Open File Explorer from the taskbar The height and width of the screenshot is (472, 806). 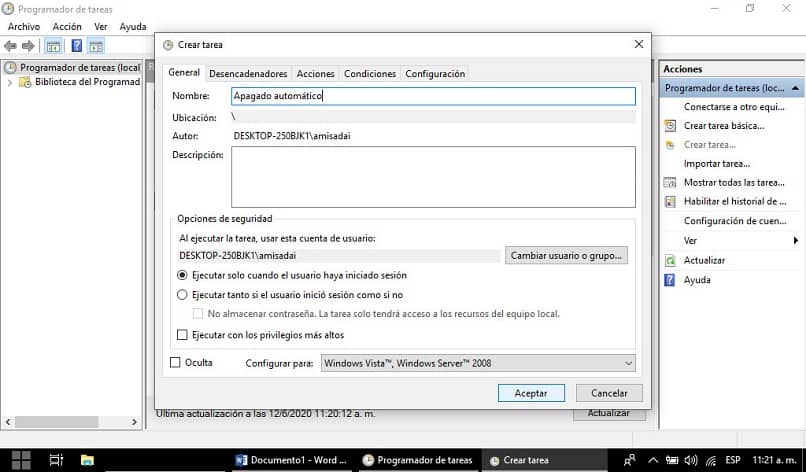tap(87, 460)
